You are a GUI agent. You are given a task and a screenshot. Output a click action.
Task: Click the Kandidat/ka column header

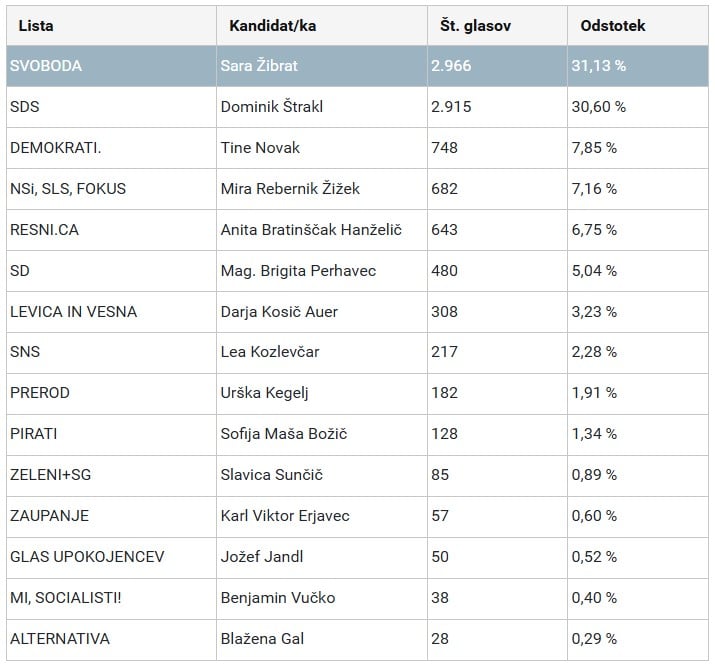point(272,26)
